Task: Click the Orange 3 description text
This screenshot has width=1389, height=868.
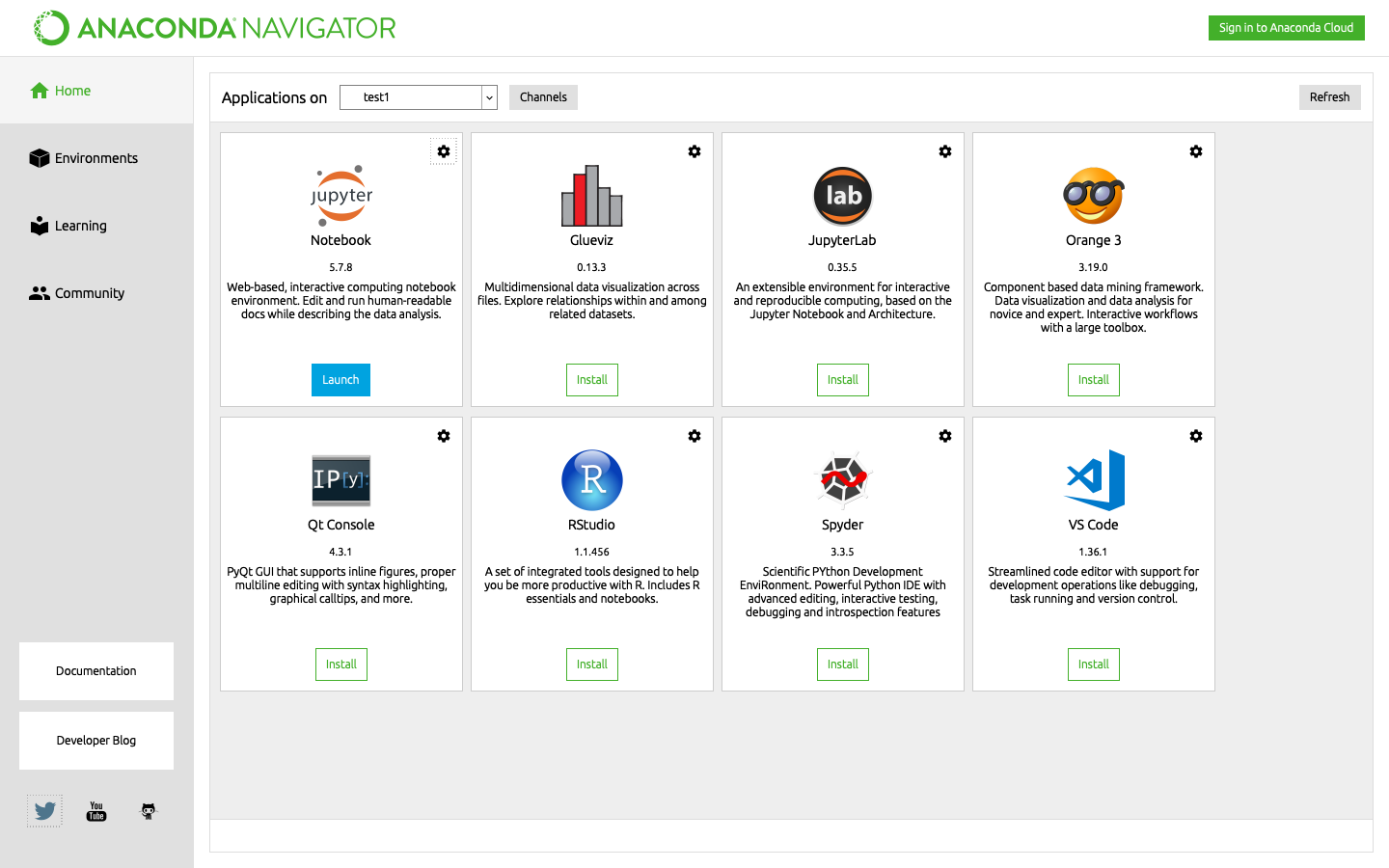Action: click(1094, 308)
